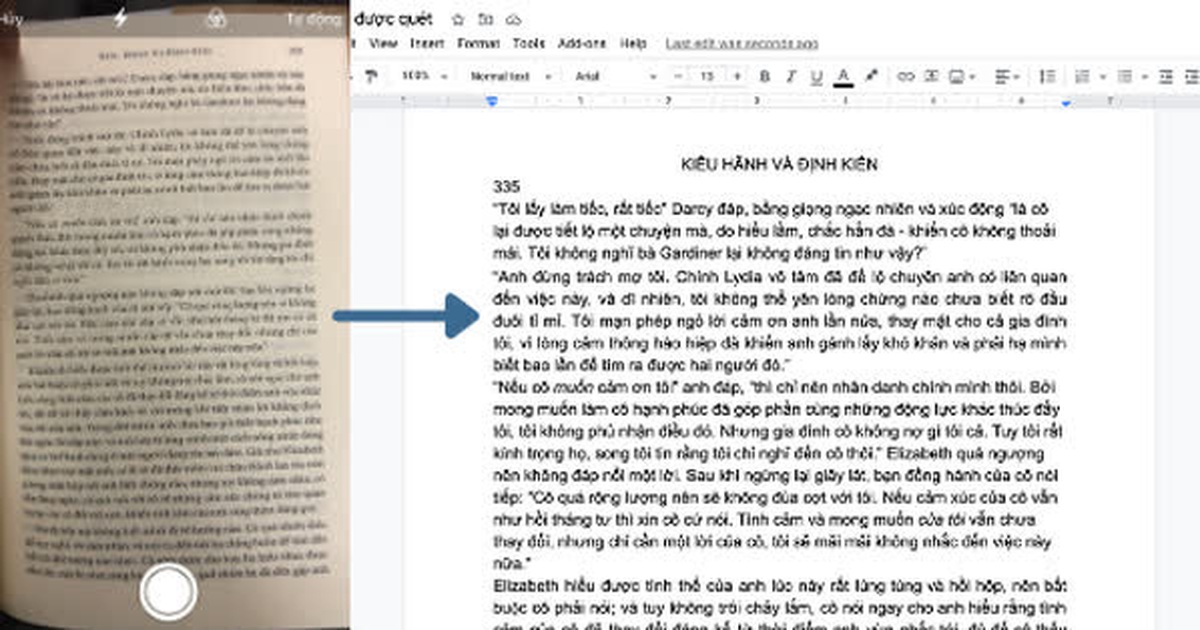The image size is (1200, 630).
Task: Click the move-to-folder icon beside the title
Action: pyautogui.click(x=485, y=19)
